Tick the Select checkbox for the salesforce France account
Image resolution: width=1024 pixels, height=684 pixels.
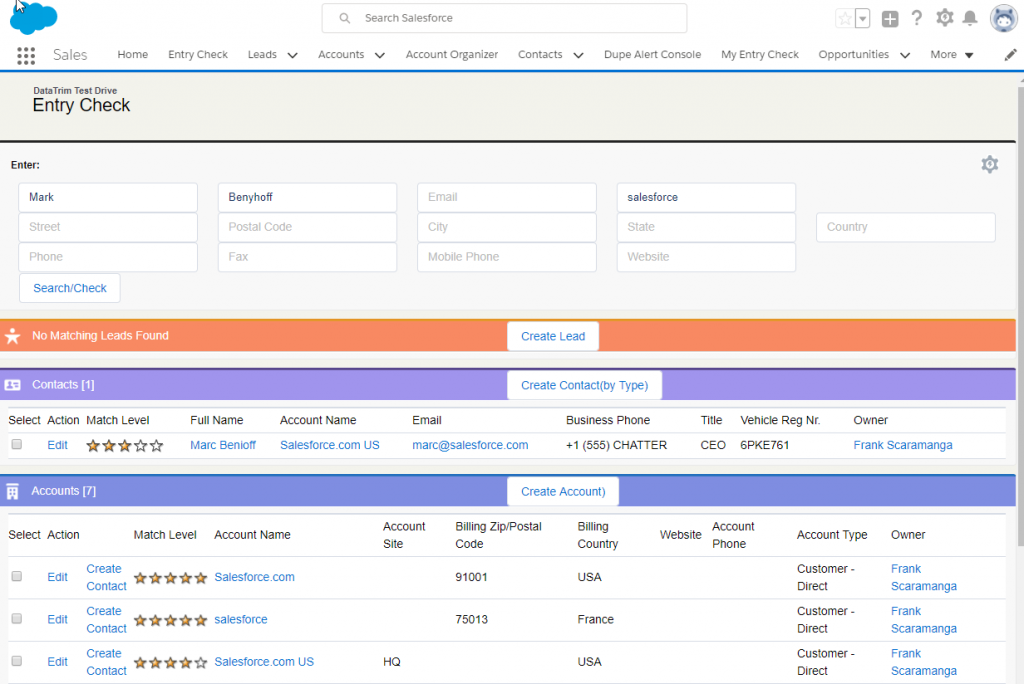[16, 619]
